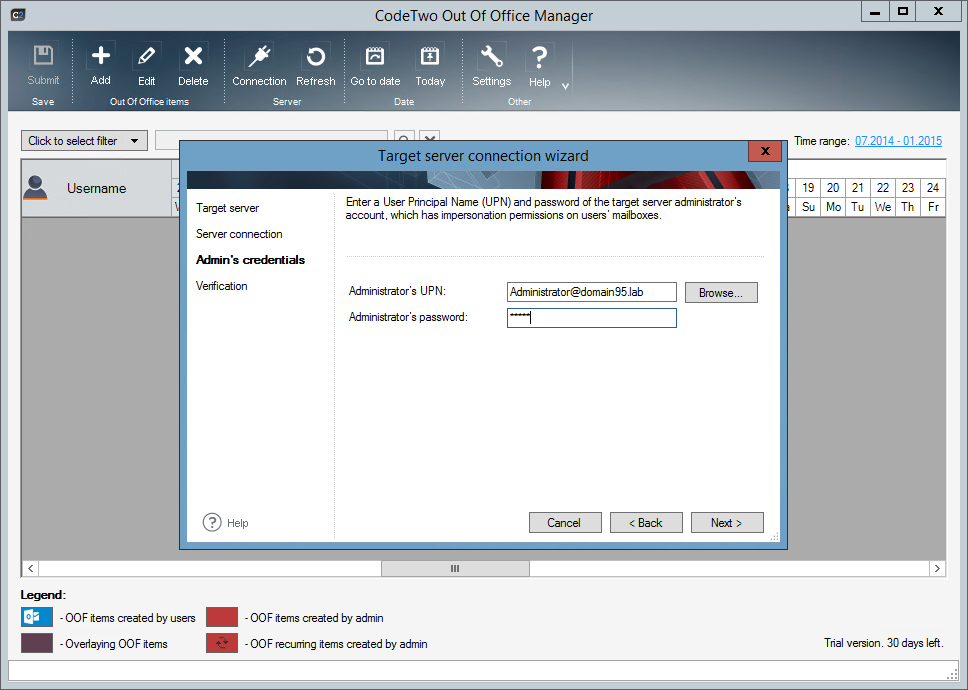Click the resize grip of wizard dialog
The image size is (968, 690).
coord(774,537)
